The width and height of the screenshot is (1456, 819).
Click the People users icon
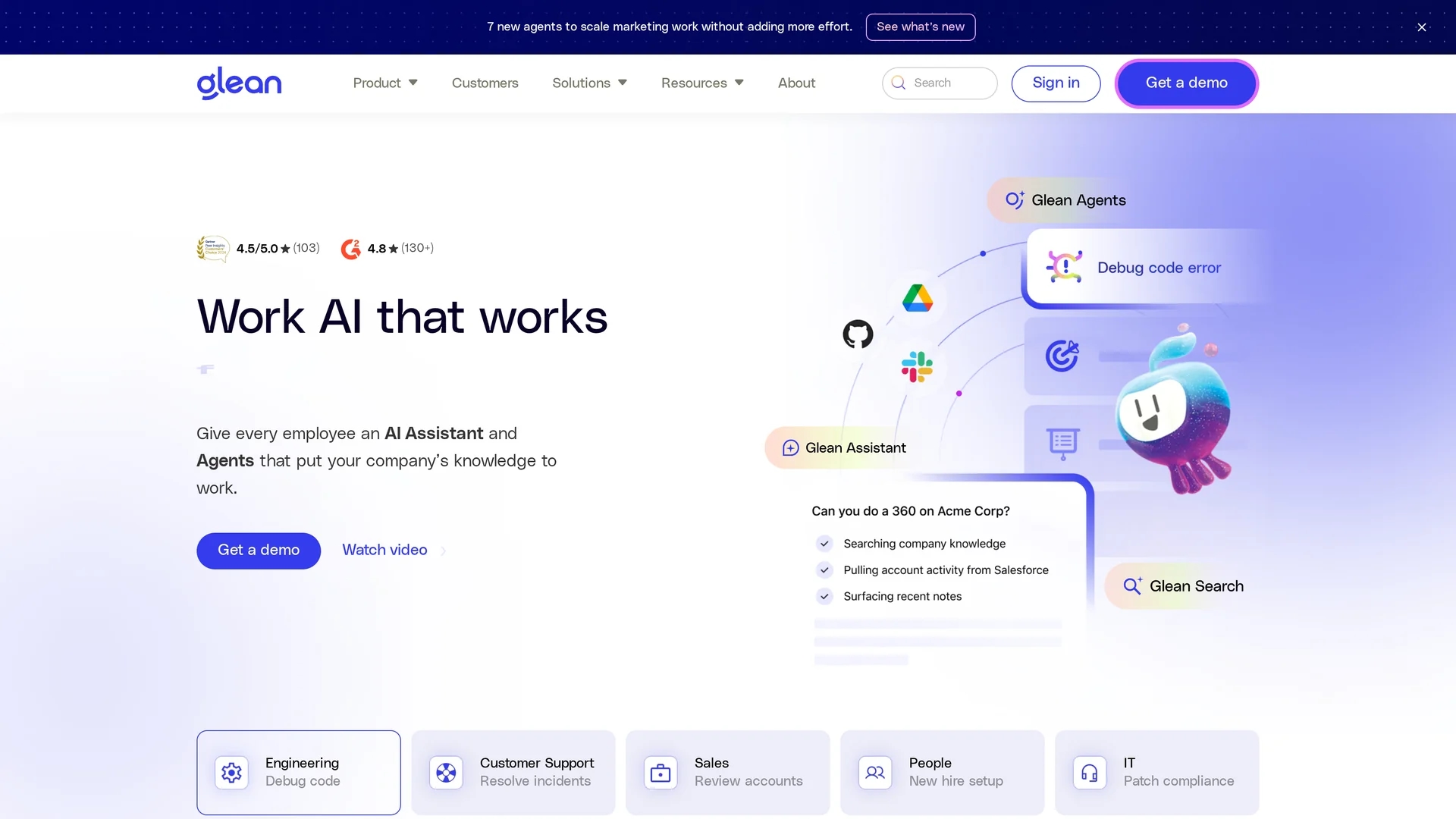click(x=875, y=773)
